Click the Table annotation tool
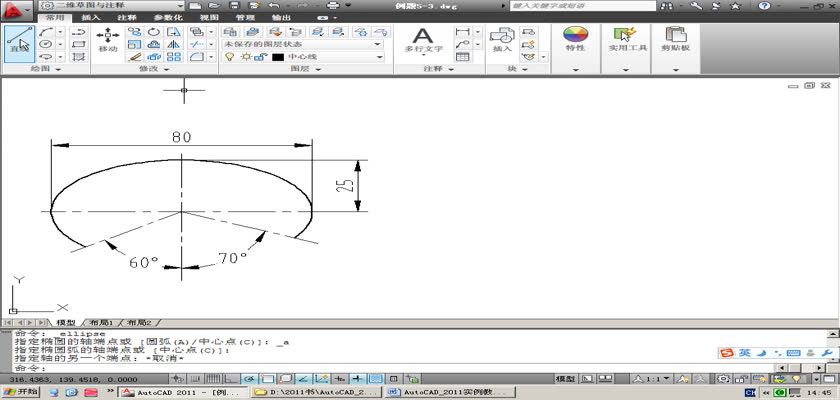The image size is (840, 400). [x=462, y=56]
